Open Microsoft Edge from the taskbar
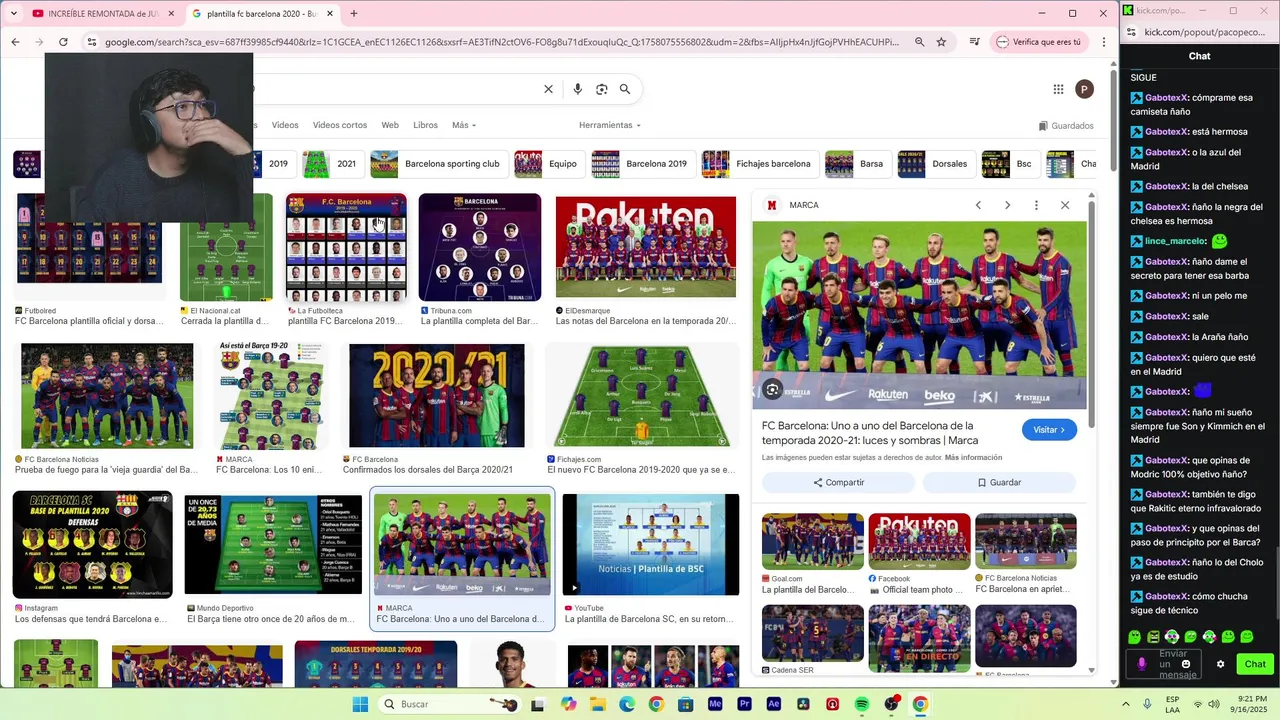 (627, 704)
